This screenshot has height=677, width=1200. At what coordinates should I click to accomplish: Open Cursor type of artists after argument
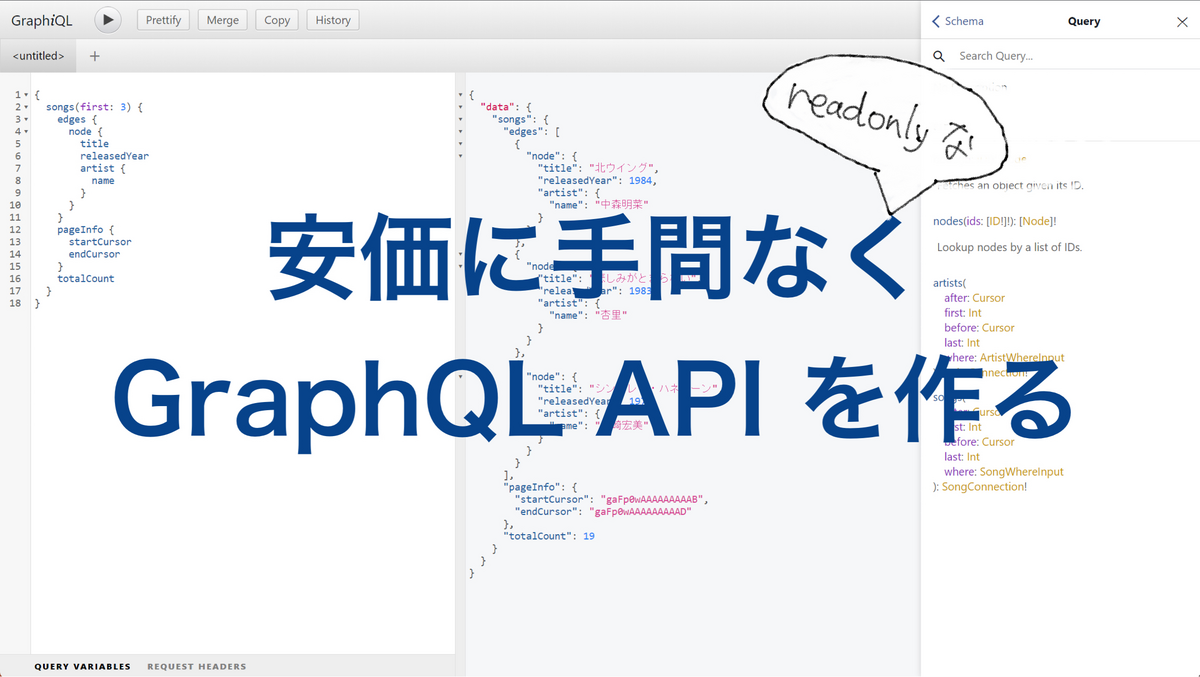(x=988, y=298)
